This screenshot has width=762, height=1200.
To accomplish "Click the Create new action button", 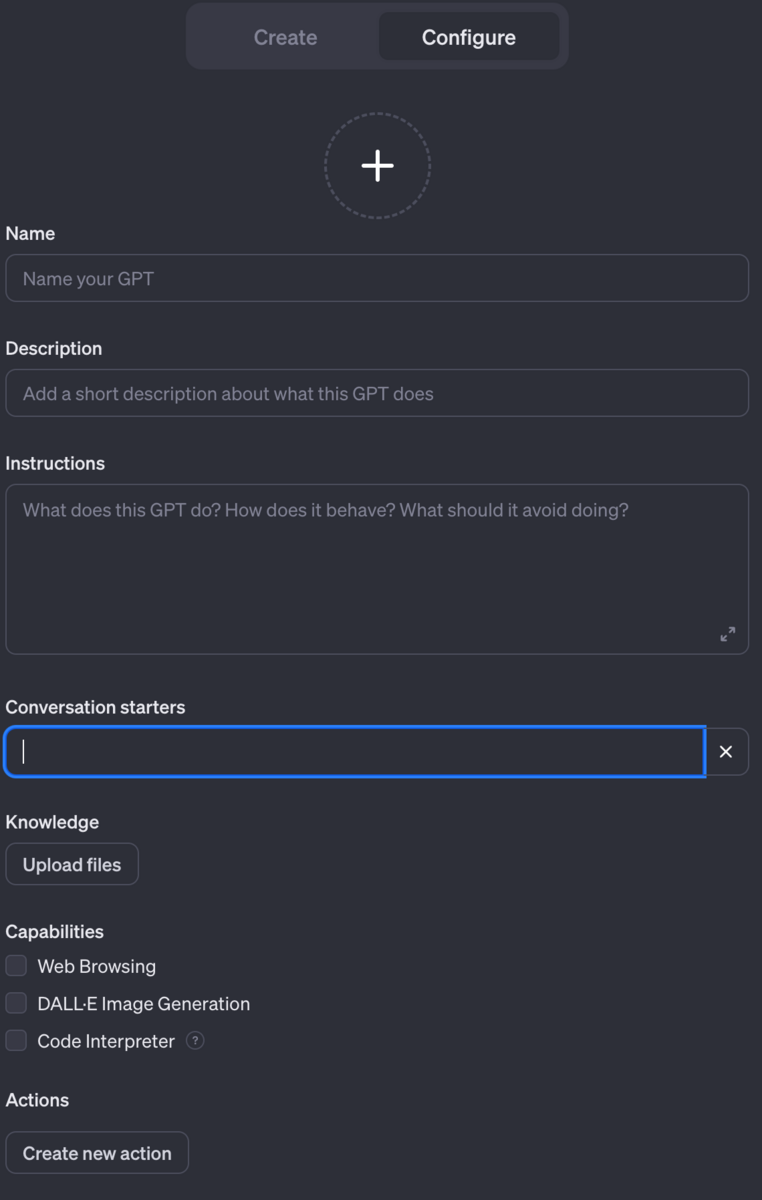I will point(97,1153).
